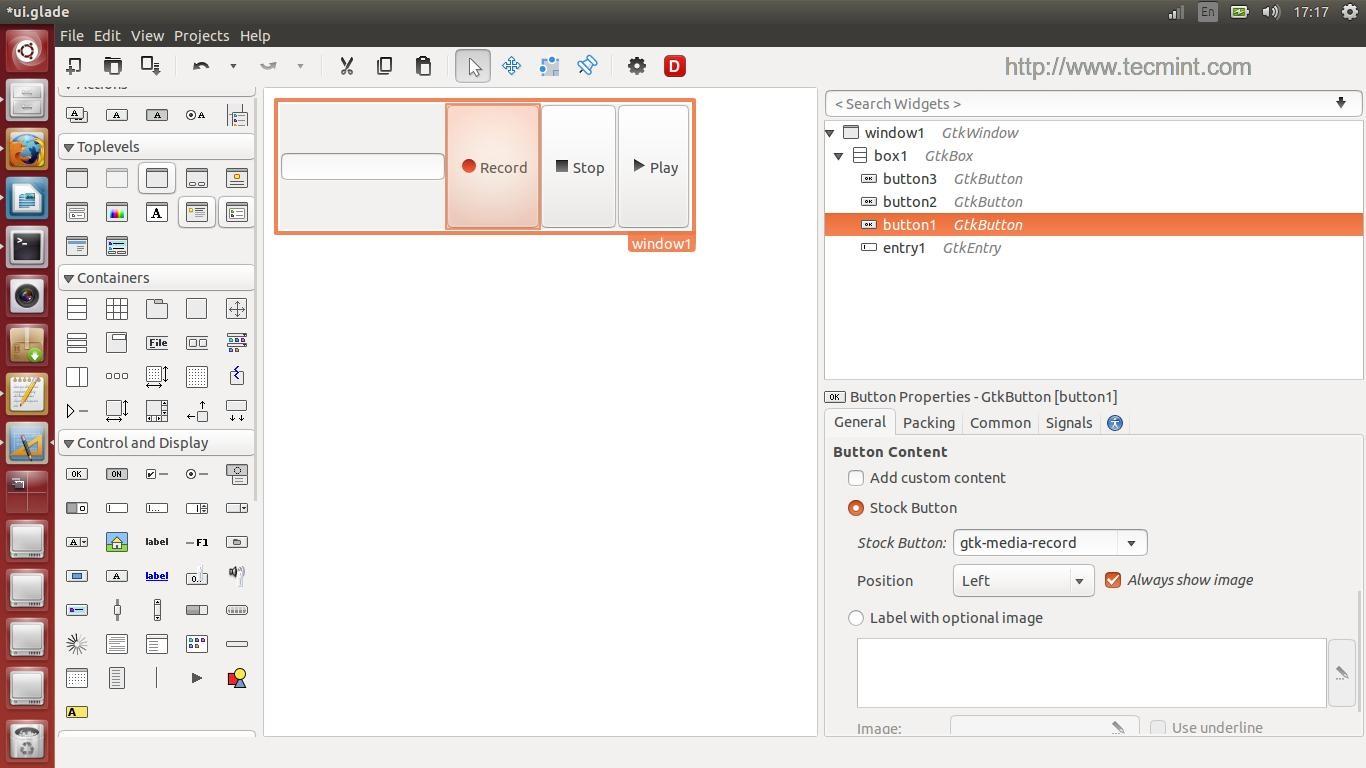Screen dimensions: 1366x768
Task: Choose the Spin Button widget from the palette
Action: pyautogui.click(x=197, y=508)
